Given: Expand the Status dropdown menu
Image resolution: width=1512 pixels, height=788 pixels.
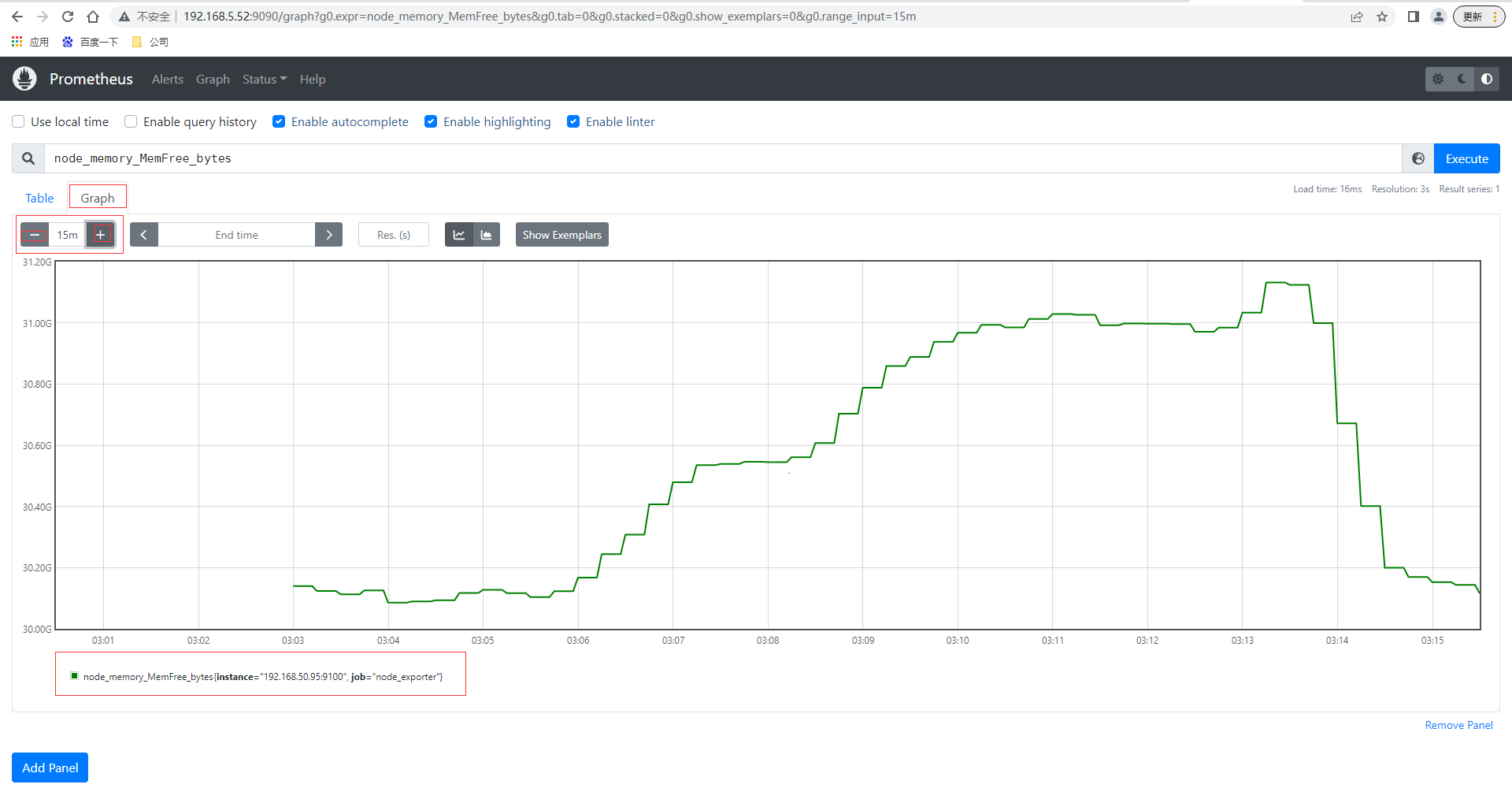Looking at the screenshot, I should point(265,79).
